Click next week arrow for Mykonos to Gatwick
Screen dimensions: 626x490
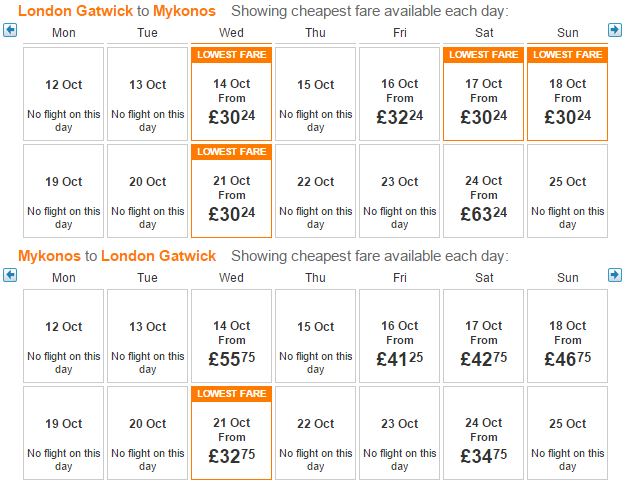click(615, 275)
